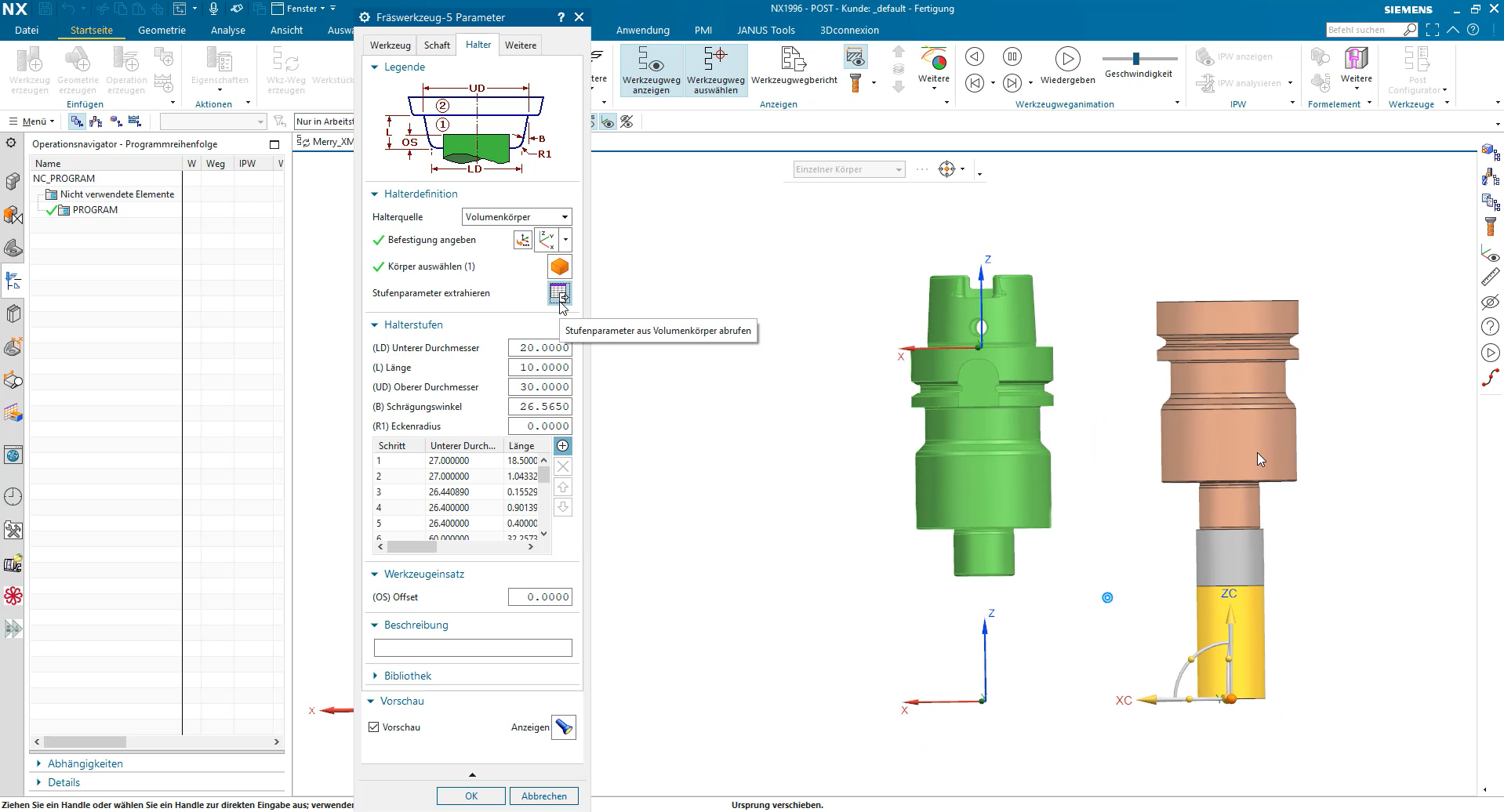Image resolution: width=1504 pixels, height=812 pixels.
Task: Open Werkzeugwegbericht report
Action: pos(794,66)
